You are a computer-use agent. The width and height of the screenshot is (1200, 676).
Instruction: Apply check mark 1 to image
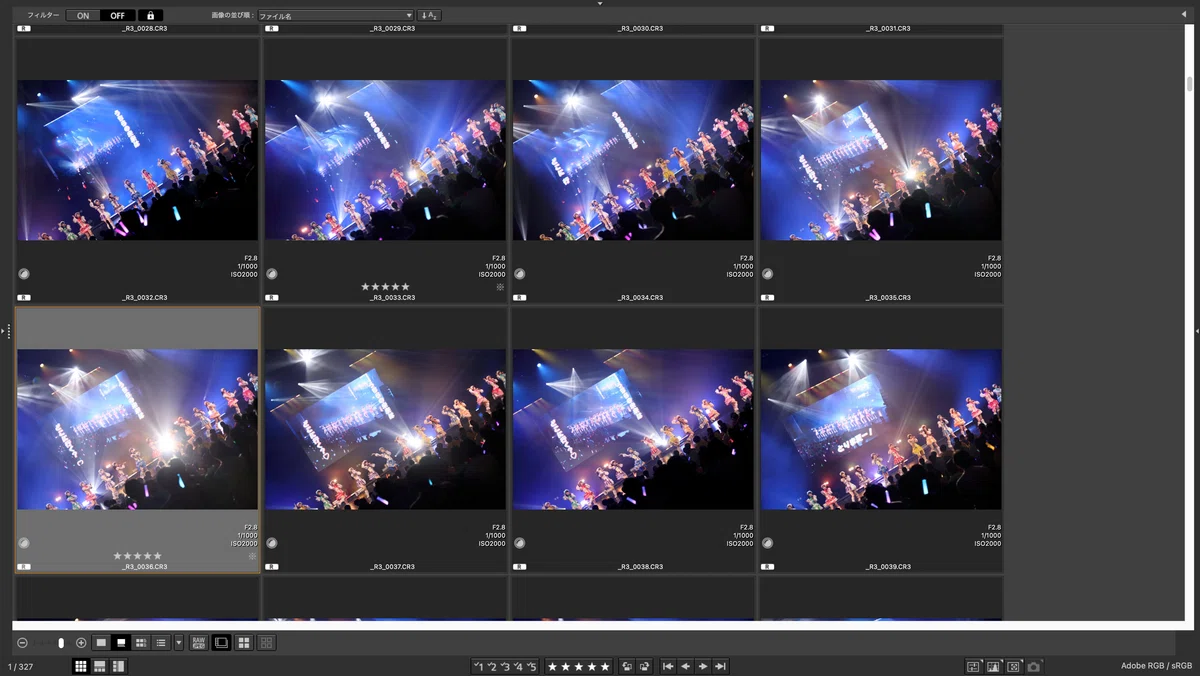pos(478,666)
